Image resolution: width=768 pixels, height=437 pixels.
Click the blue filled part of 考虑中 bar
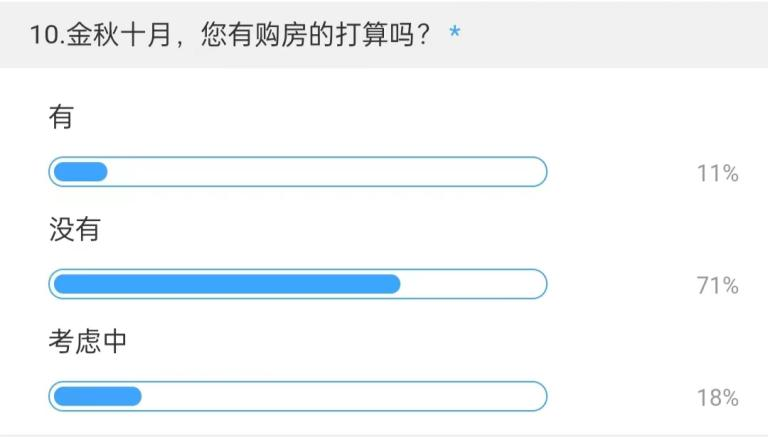(97, 396)
